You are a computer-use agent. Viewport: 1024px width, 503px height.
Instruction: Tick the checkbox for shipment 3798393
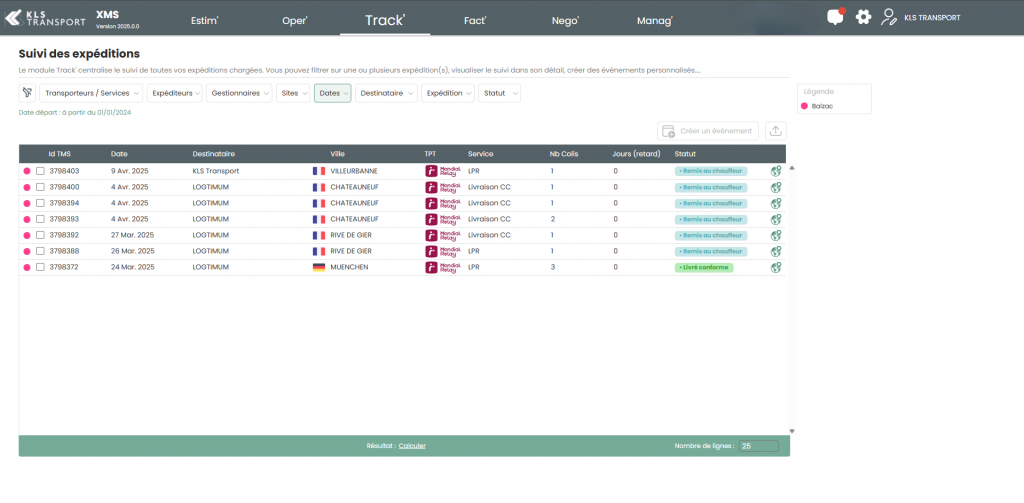40,219
